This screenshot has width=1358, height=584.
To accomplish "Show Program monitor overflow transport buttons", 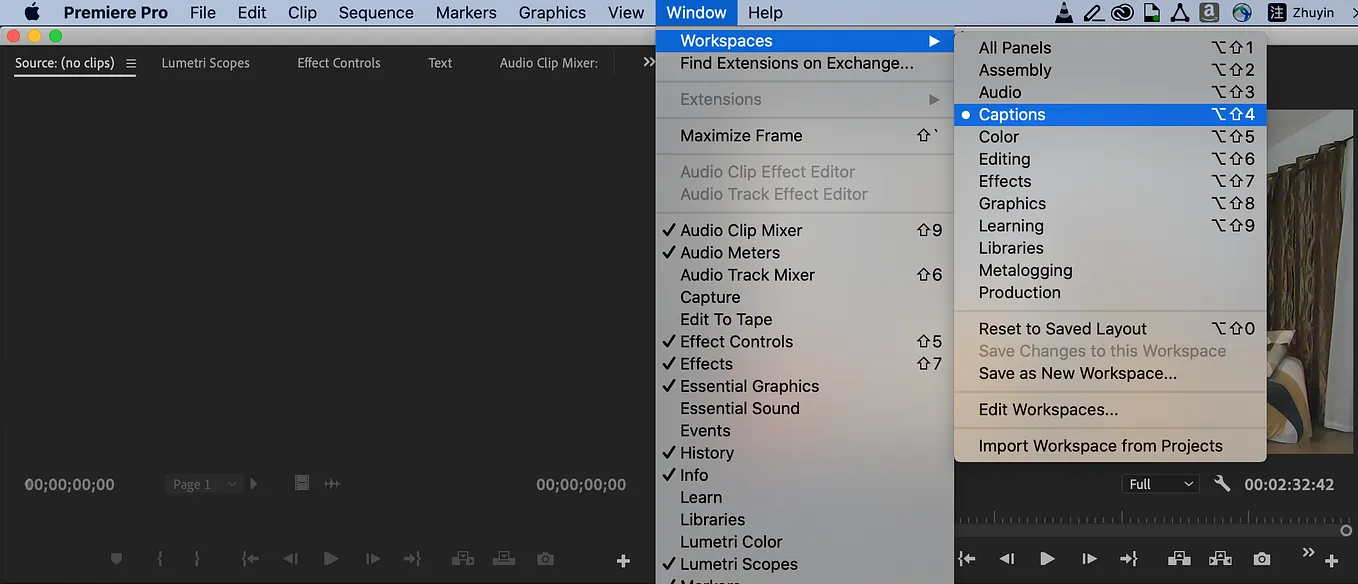I will (1308, 552).
